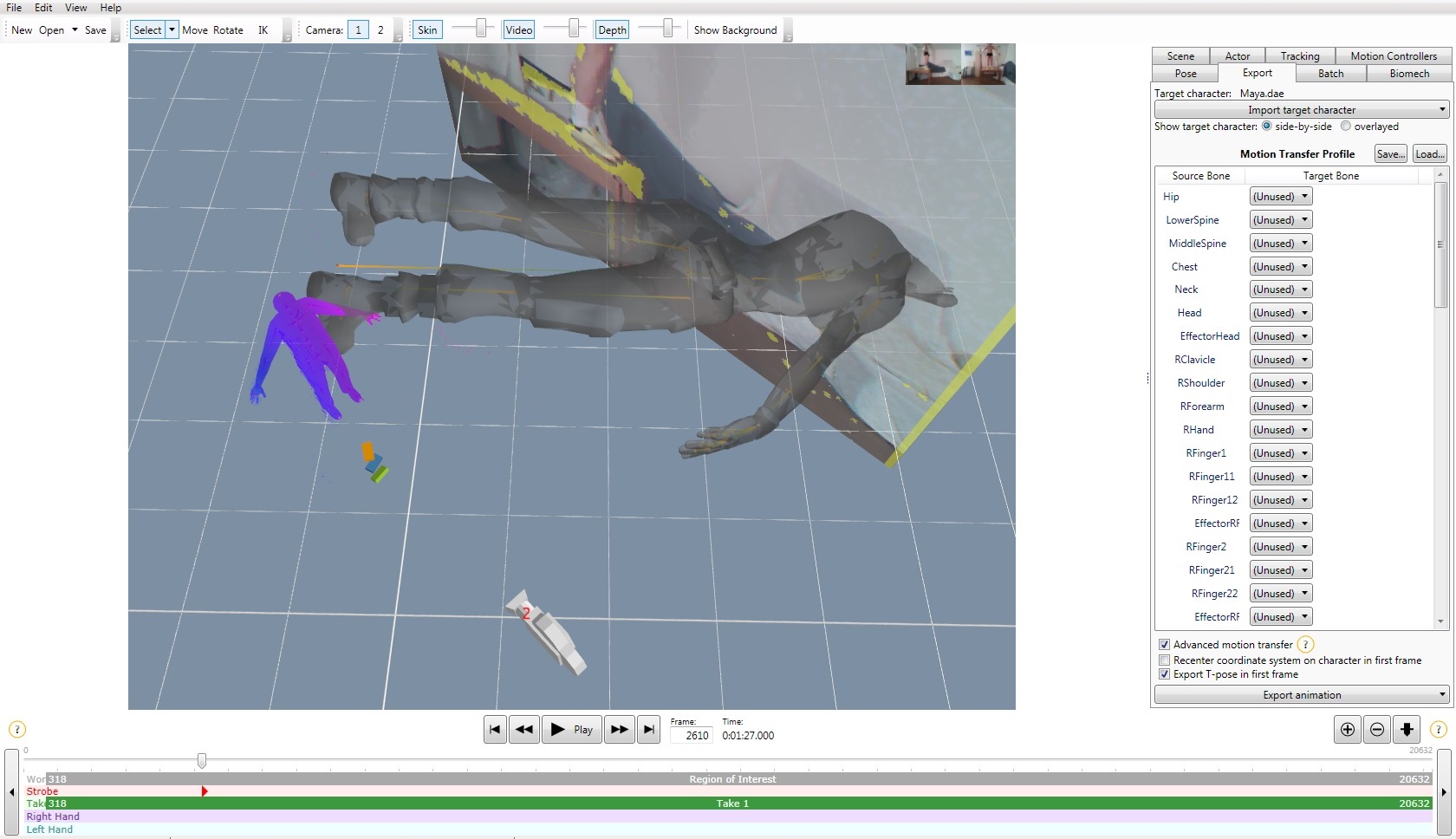Enable Recenter coordinate system checkbox
The height and width of the screenshot is (839, 1456).
pos(1165,660)
